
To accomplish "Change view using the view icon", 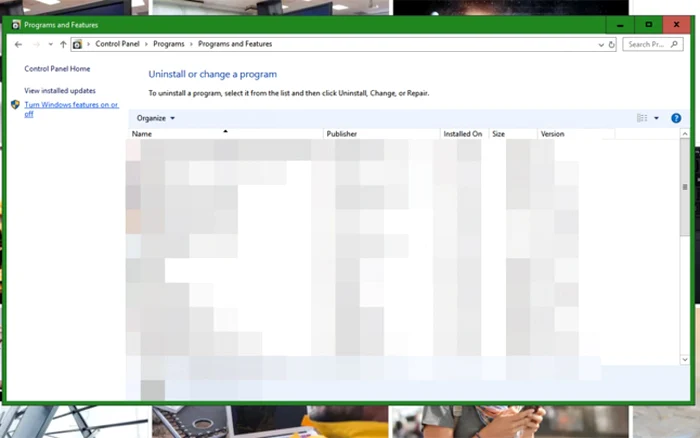I will (x=642, y=118).
